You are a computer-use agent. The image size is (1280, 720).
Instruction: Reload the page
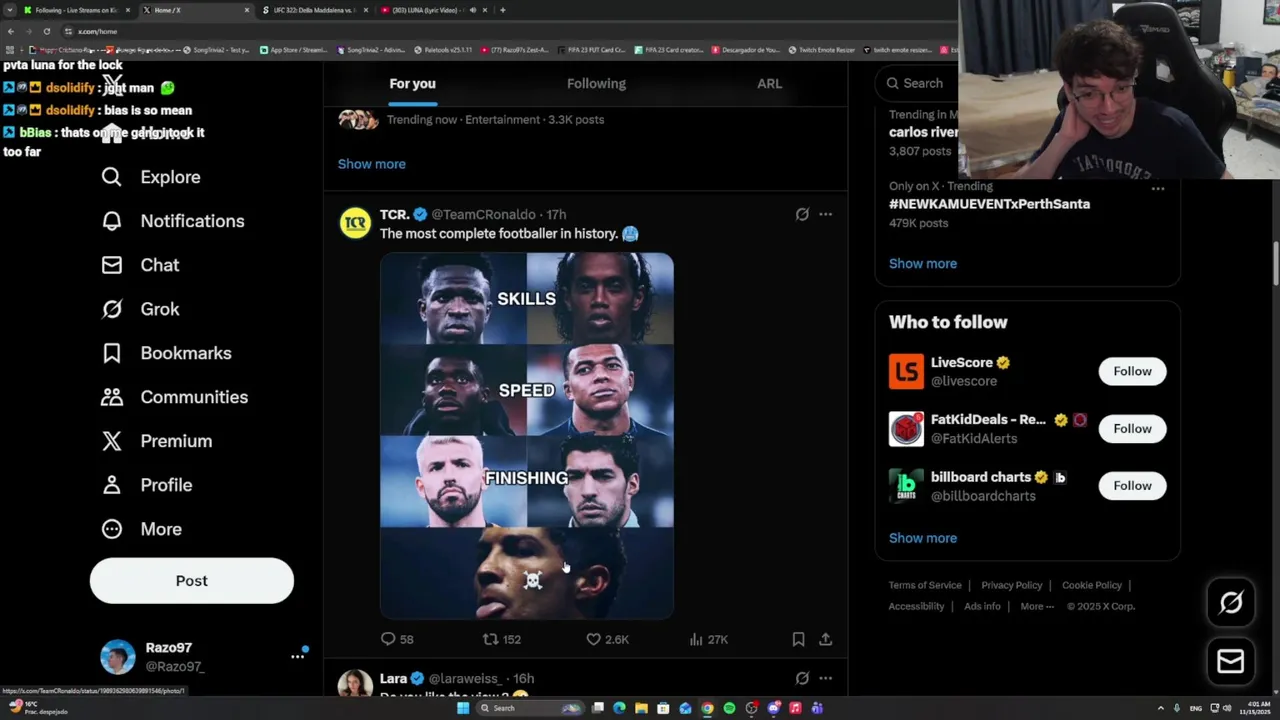coord(46,31)
